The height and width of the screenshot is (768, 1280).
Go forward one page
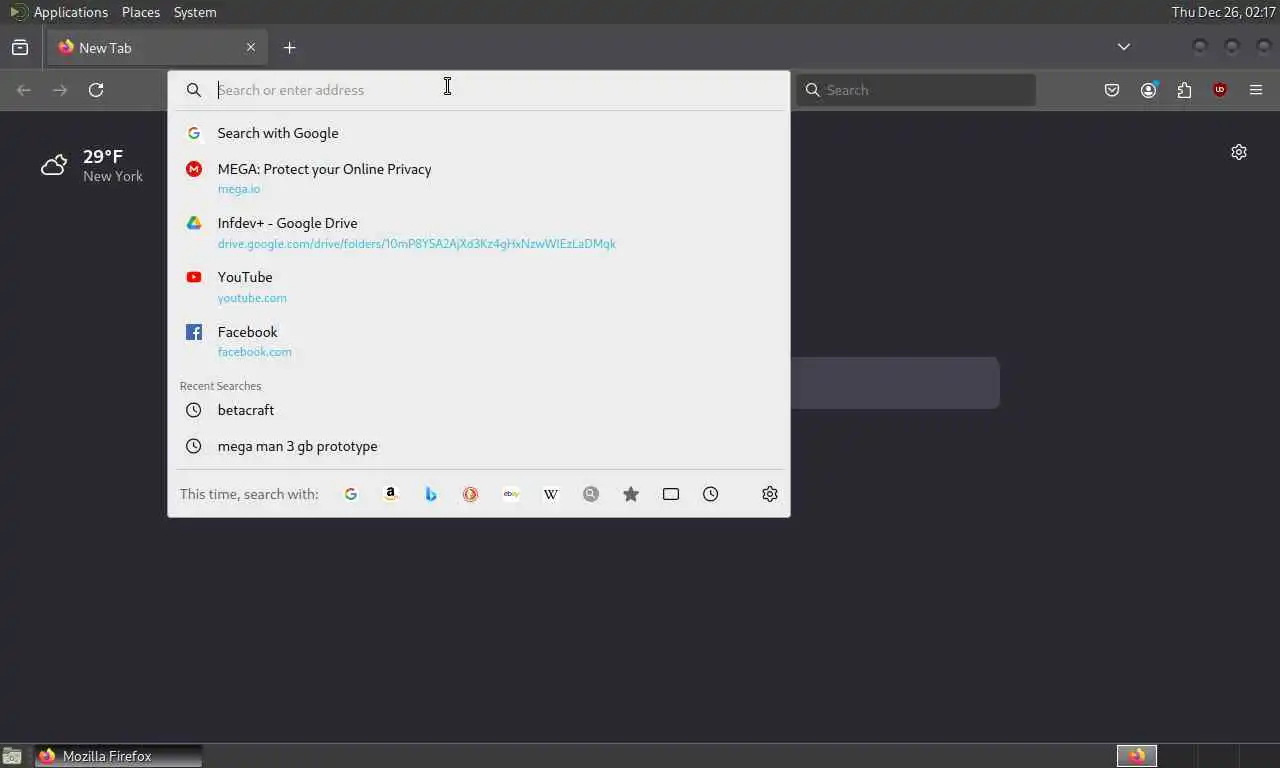(60, 90)
